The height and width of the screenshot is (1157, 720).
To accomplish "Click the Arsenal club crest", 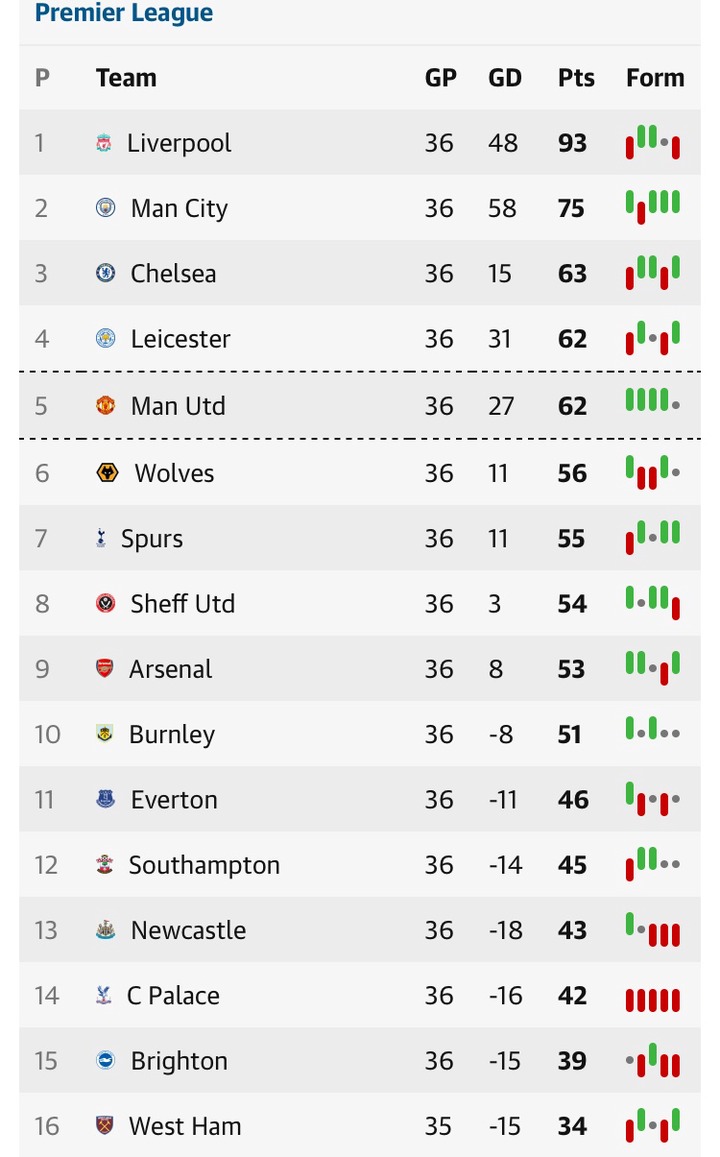I will (x=105, y=669).
